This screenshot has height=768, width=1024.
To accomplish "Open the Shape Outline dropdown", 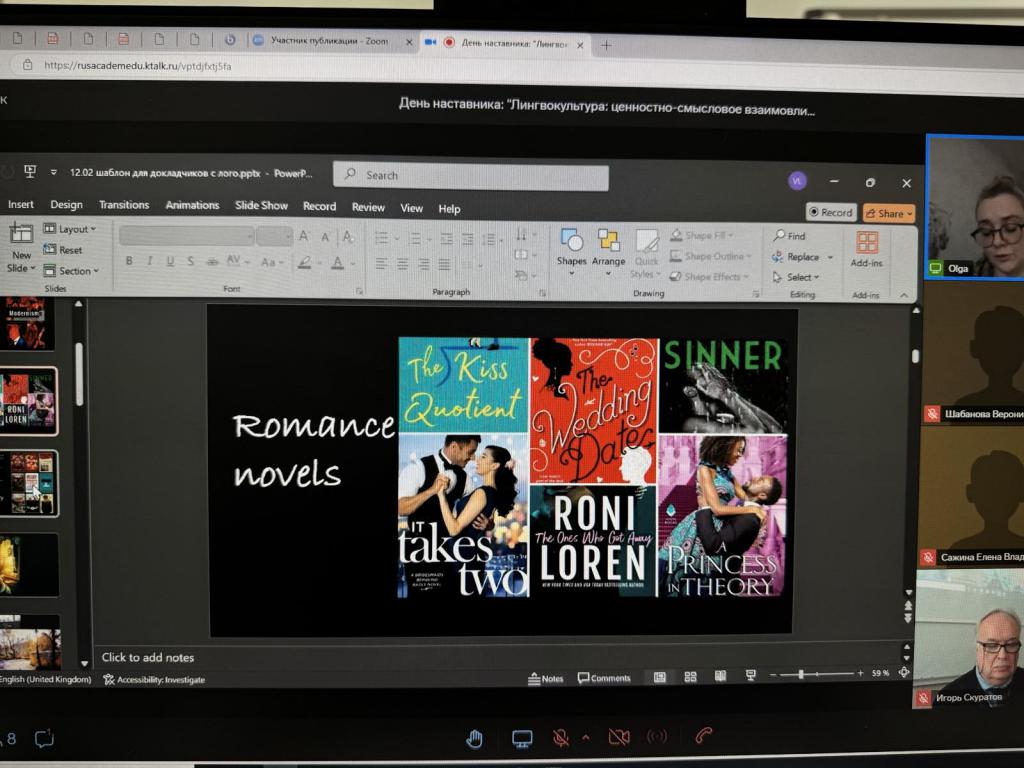I will (711, 255).
